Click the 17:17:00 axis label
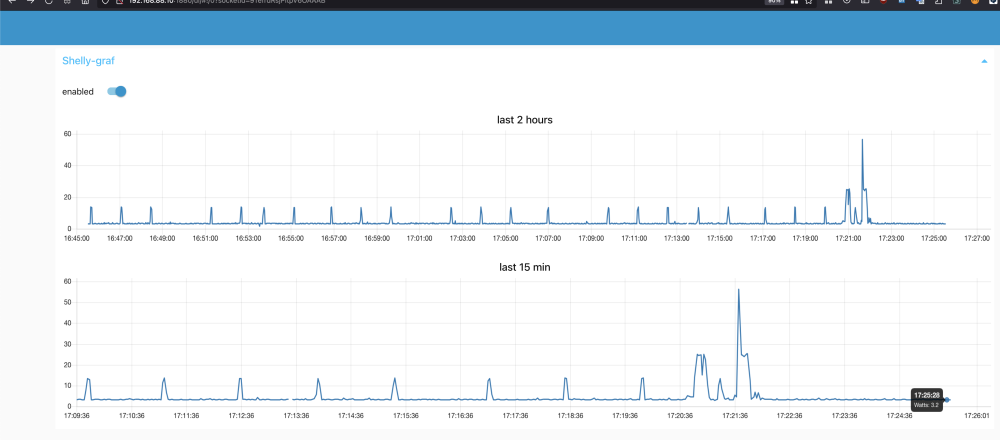This screenshot has height=440, width=1000. [x=763, y=238]
